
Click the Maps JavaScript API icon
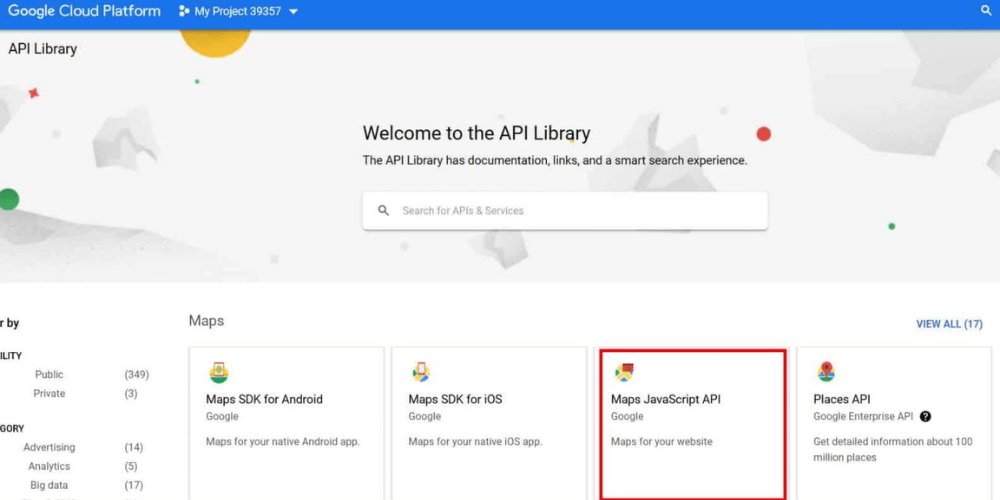[x=624, y=372]
